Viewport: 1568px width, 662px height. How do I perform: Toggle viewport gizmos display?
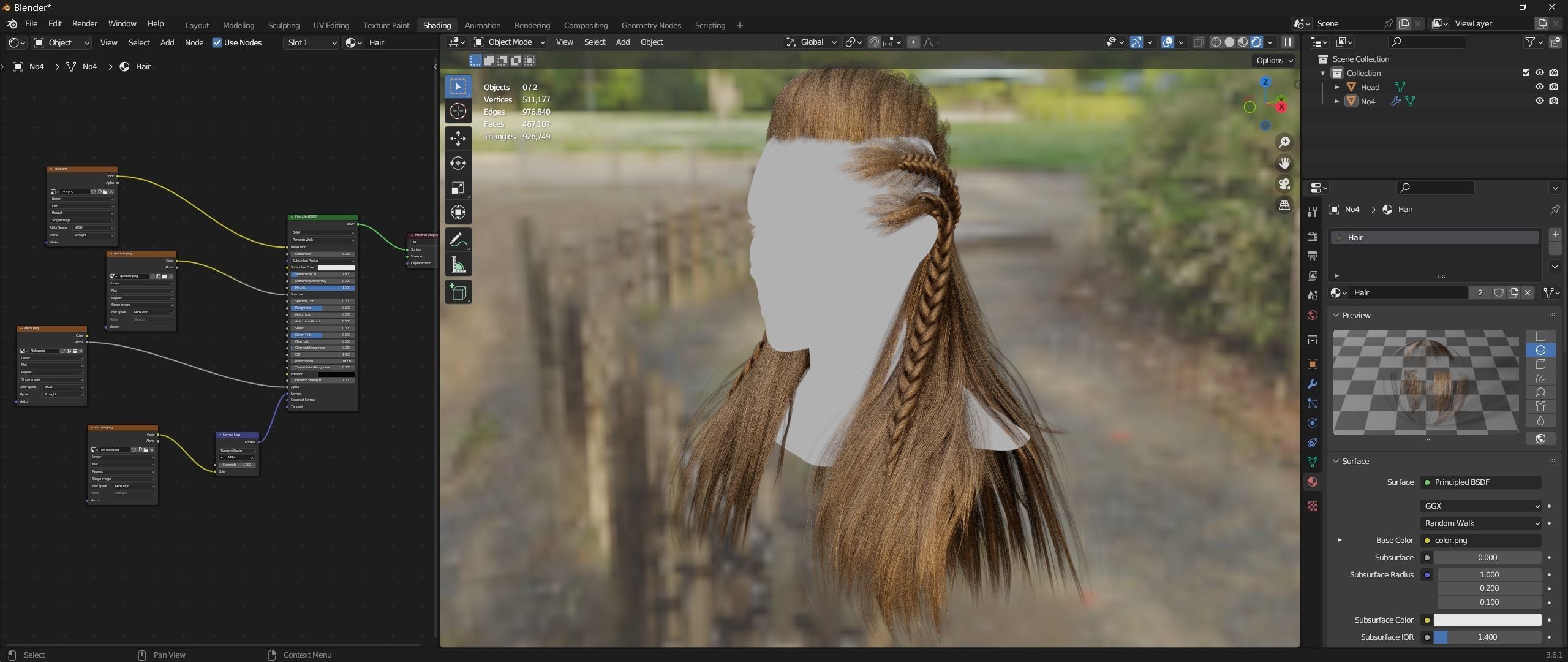[x=1136, y=42]
